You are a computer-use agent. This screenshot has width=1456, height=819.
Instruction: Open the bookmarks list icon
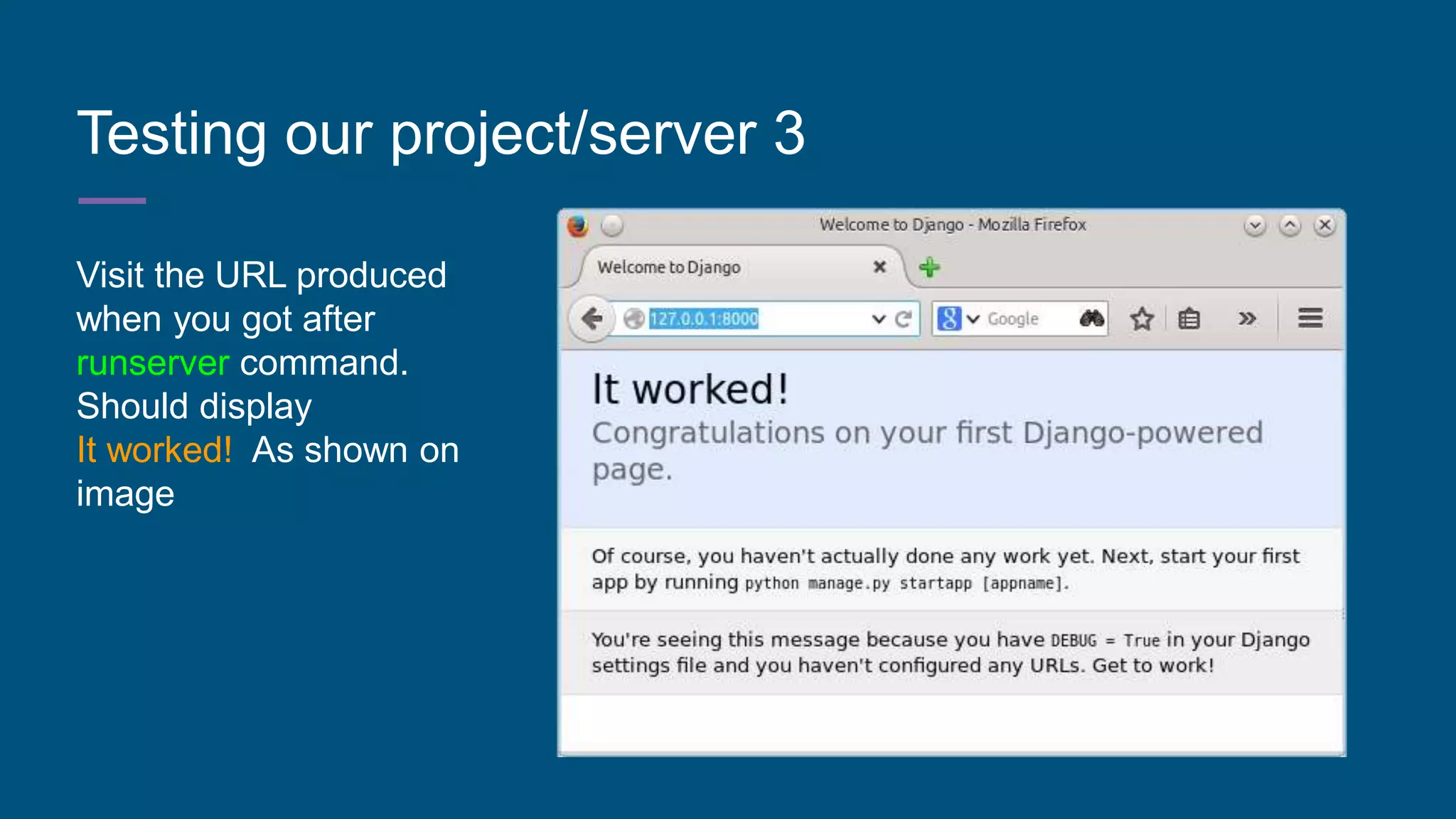click(x=1189, y=318)
